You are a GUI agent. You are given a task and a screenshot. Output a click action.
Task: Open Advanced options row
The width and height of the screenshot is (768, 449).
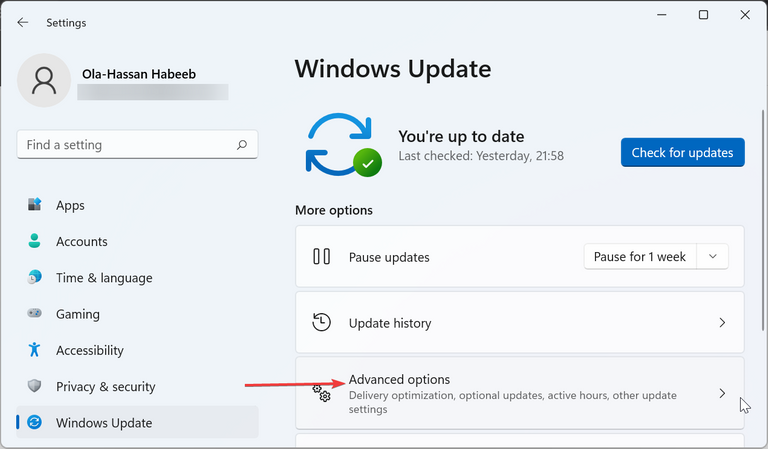(x=520, y=393)
